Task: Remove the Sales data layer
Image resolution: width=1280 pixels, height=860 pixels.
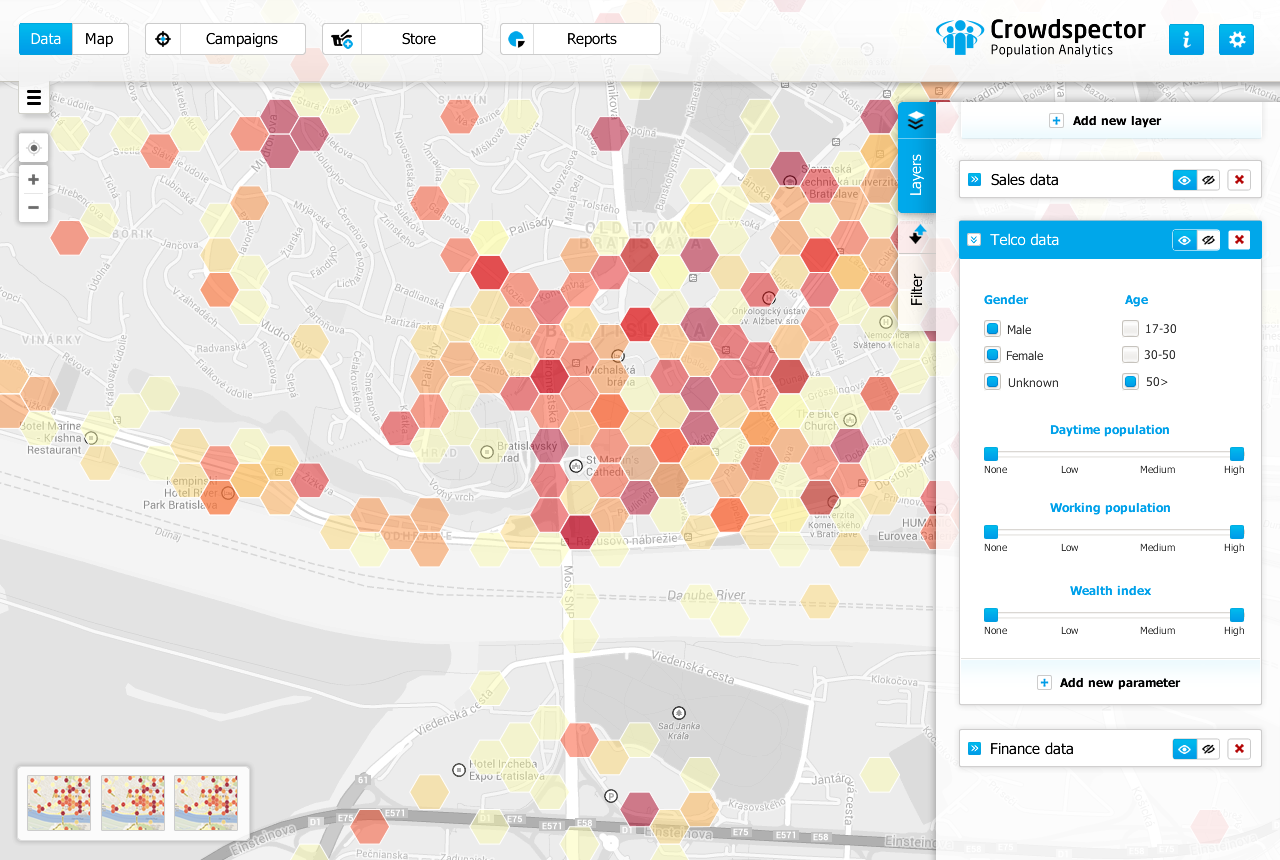Action: tap(1239, 180)
